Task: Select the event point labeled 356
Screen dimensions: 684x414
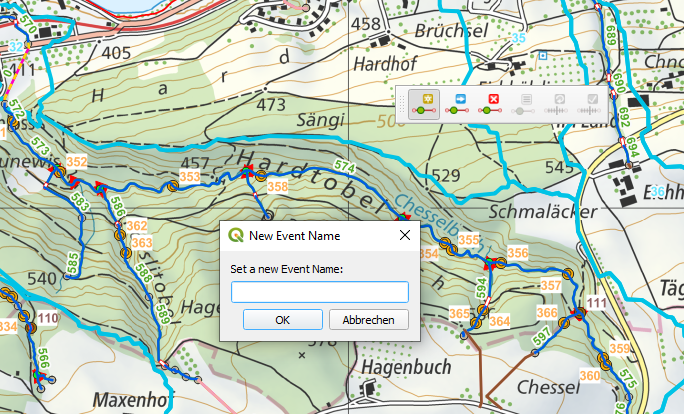Action: click(517, 254)
